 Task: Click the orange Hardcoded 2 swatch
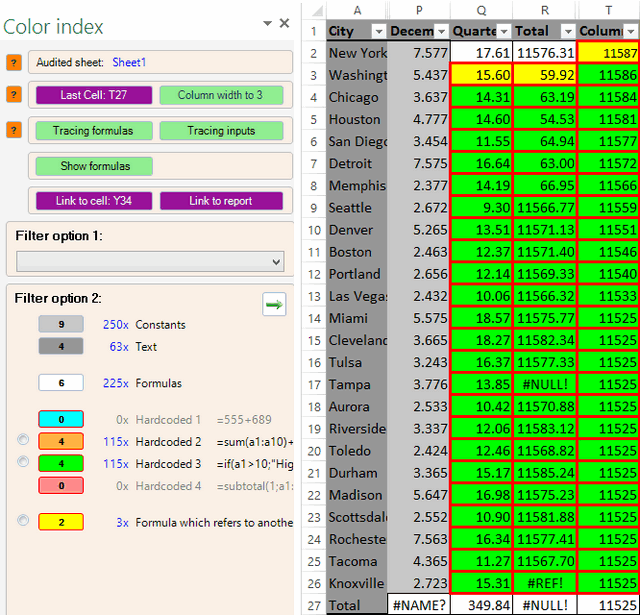61,442
